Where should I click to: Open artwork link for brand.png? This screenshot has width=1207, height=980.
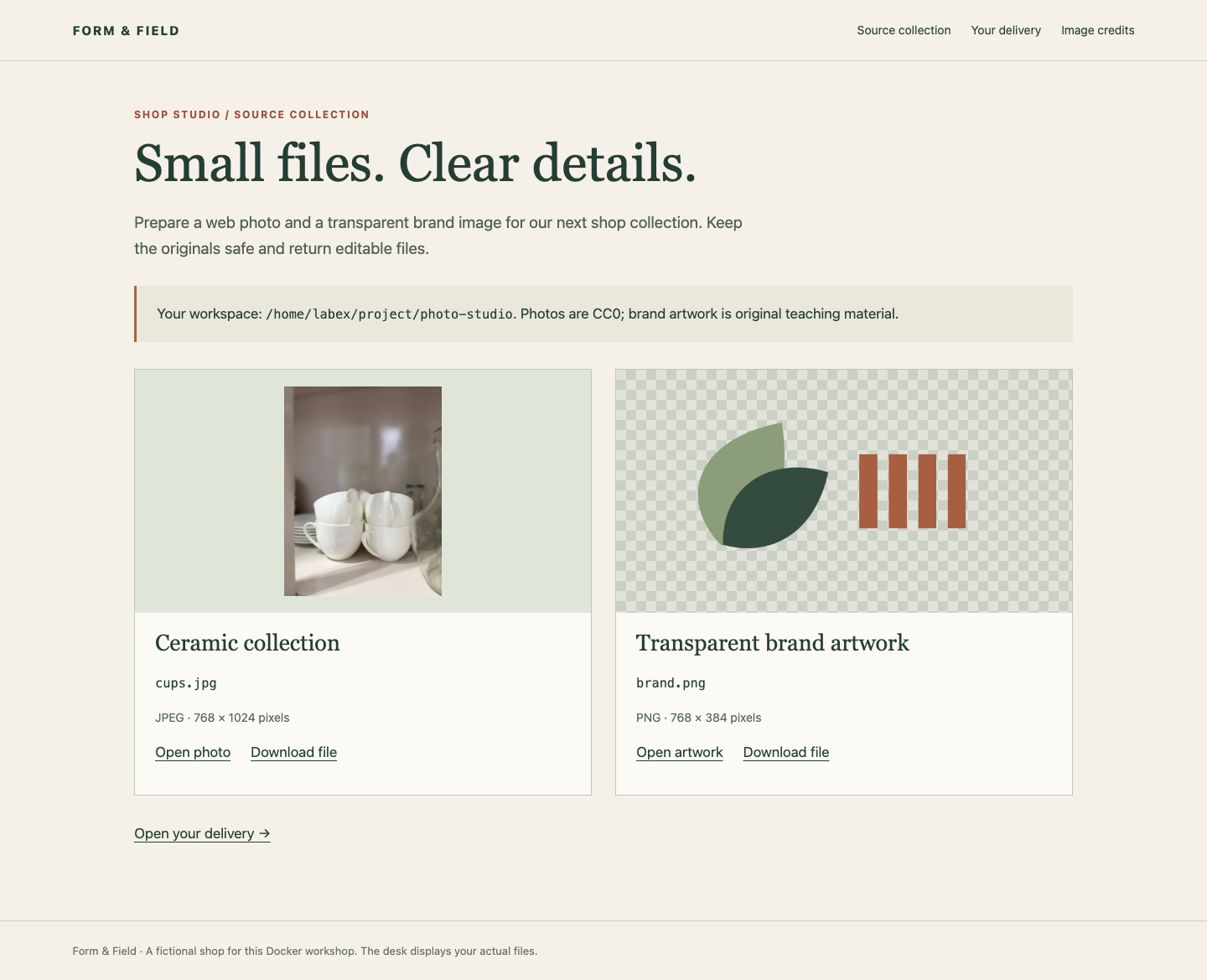[680, 752]
